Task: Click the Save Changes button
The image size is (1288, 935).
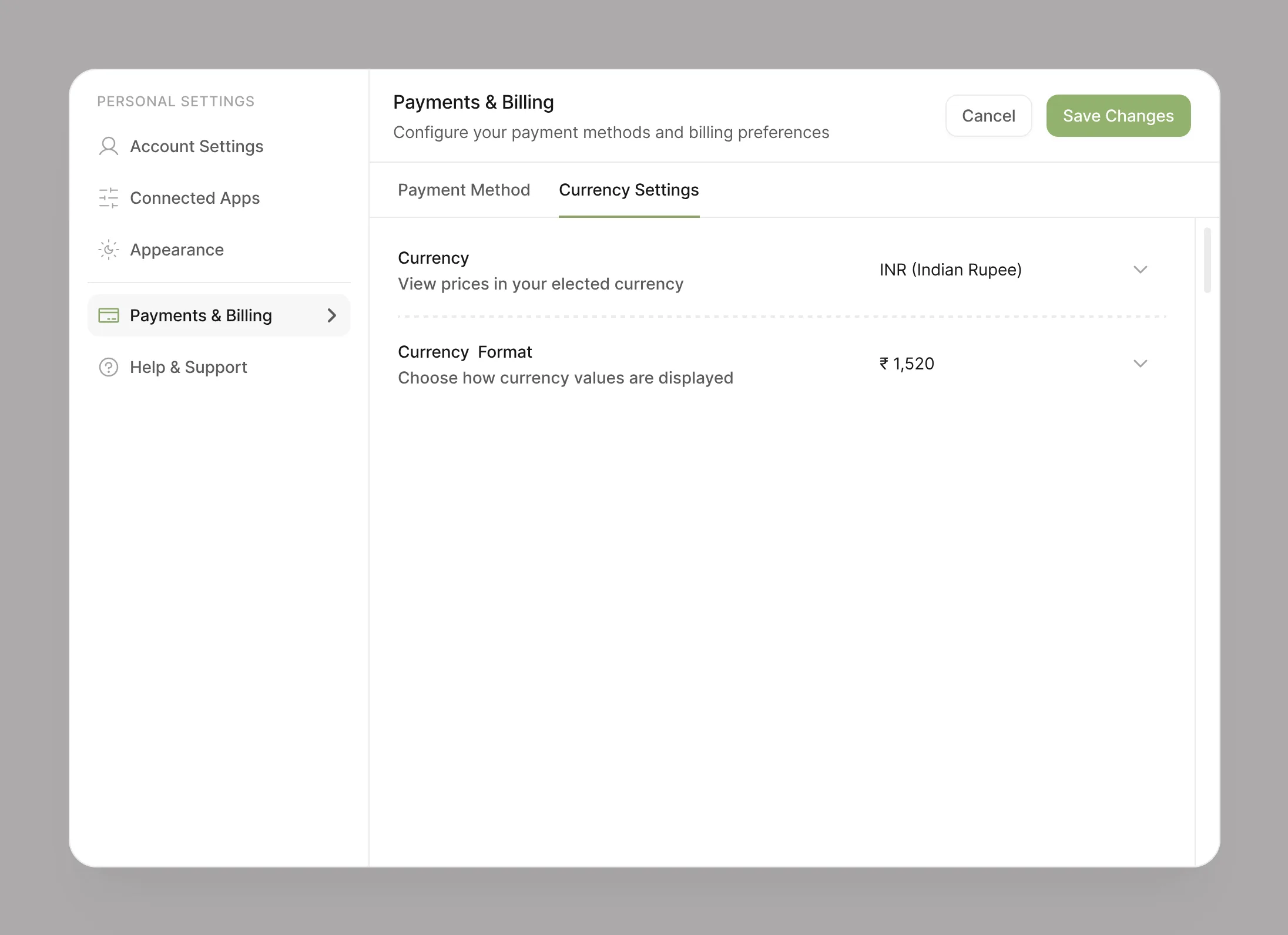Action: pos(1118,116)
